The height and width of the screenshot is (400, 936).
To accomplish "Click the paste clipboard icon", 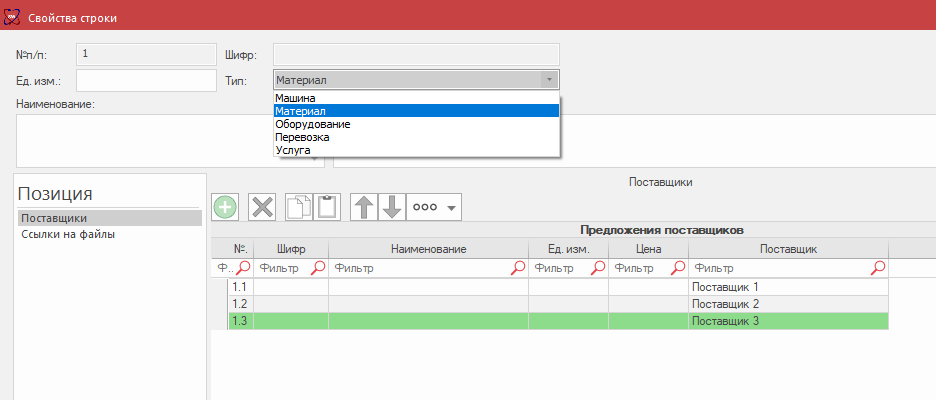I will tap(327, 207).
